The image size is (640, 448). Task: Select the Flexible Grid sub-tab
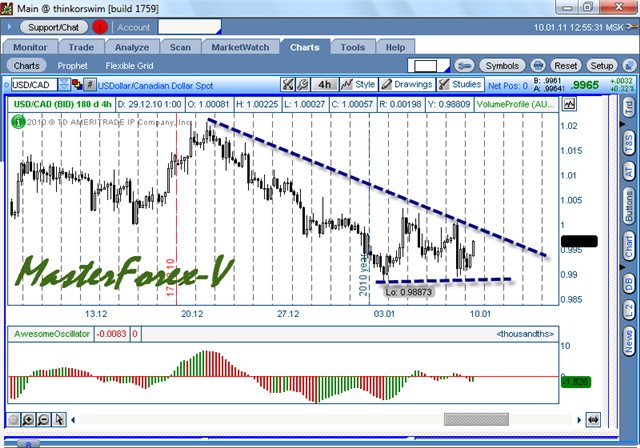[129, 66]
